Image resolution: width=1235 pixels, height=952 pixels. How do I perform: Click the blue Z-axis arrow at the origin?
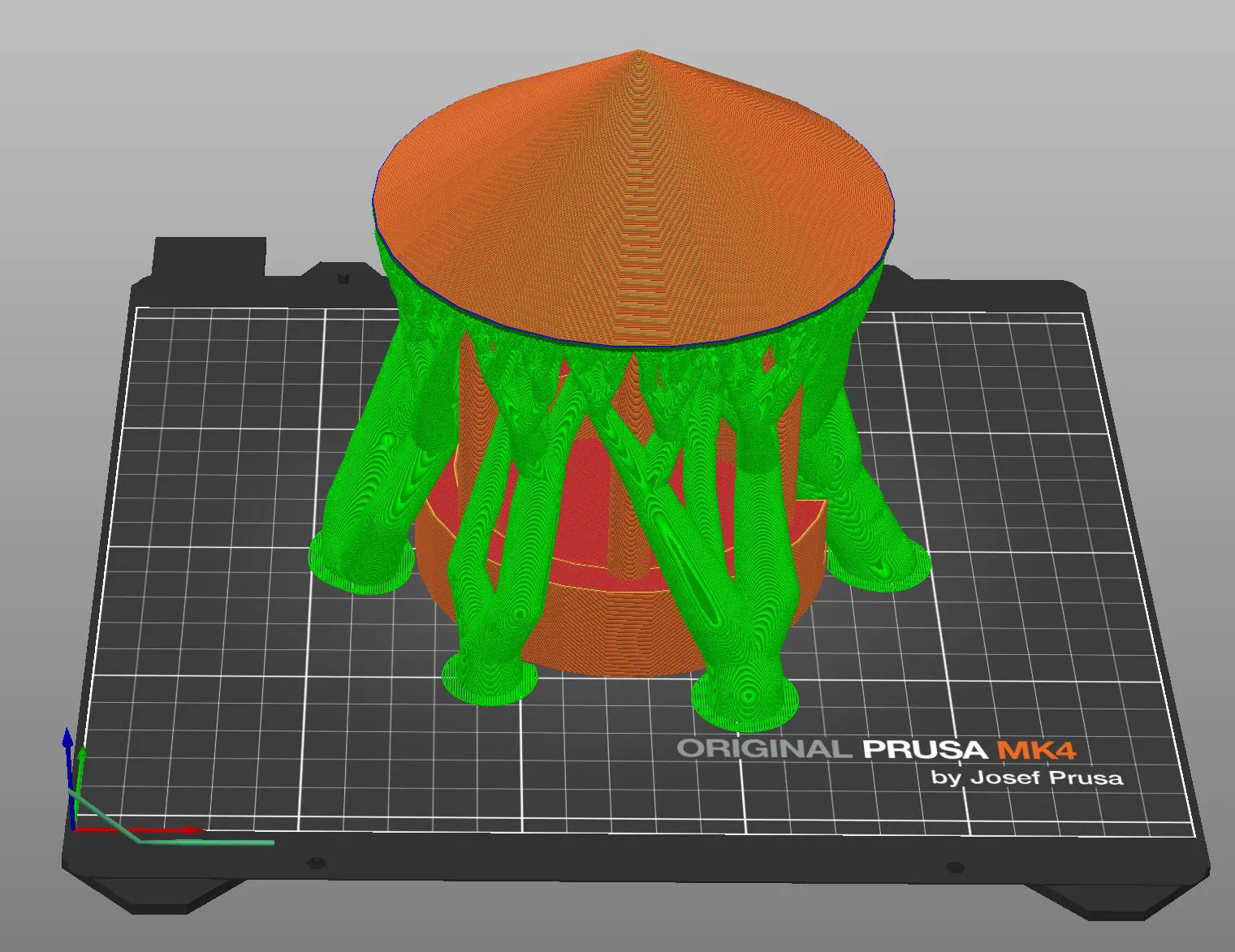point(68,778)
